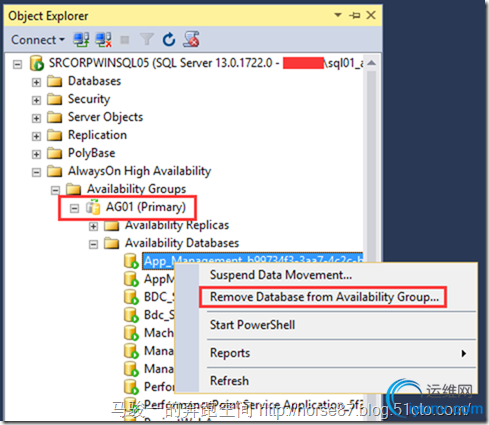Image resolution: width=489 pixels, height=425 pixels.
Task: Close the Object Explorer panel
Action: [x=371, y=15]
